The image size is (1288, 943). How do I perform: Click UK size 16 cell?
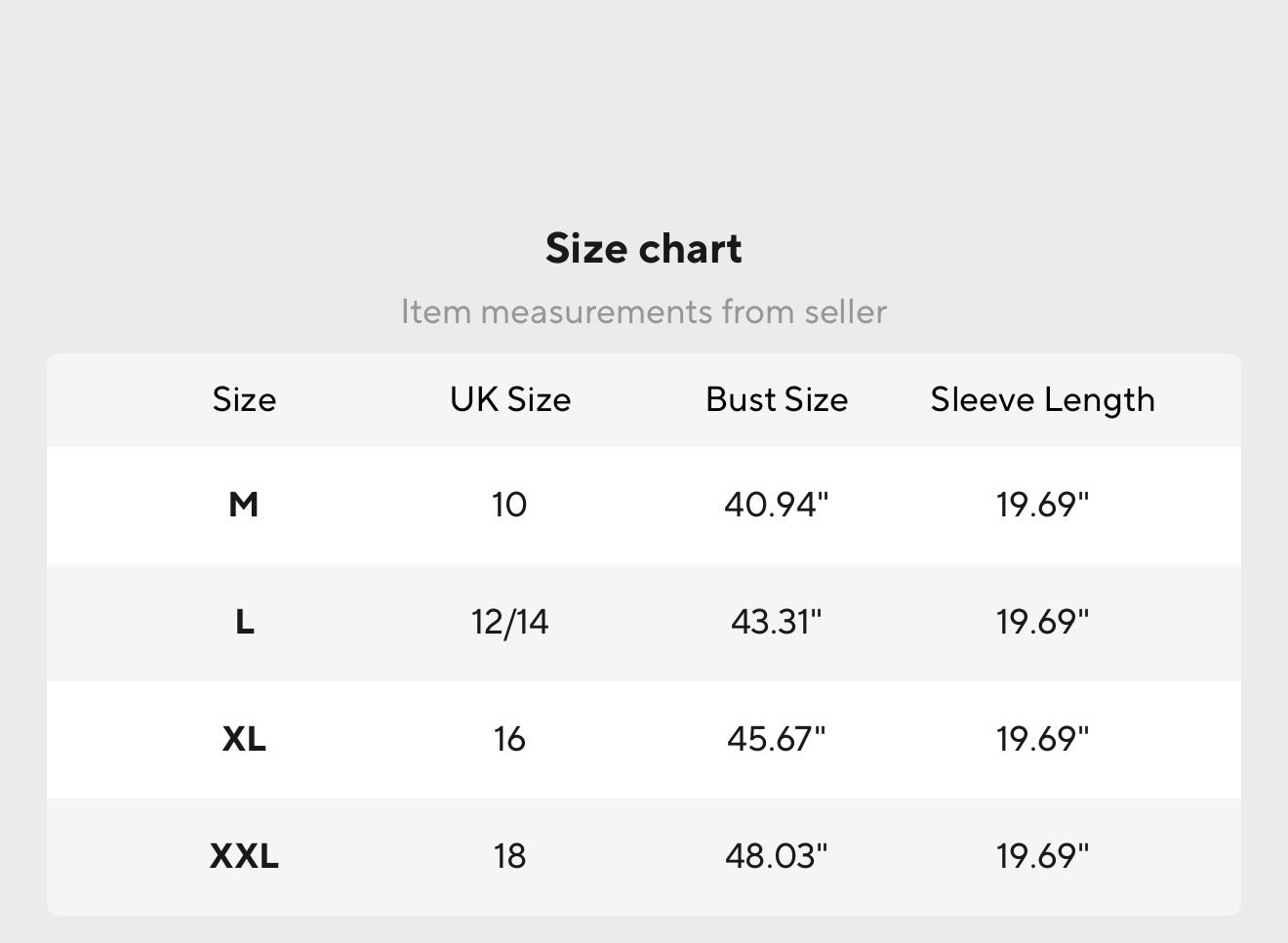[509, 739]
